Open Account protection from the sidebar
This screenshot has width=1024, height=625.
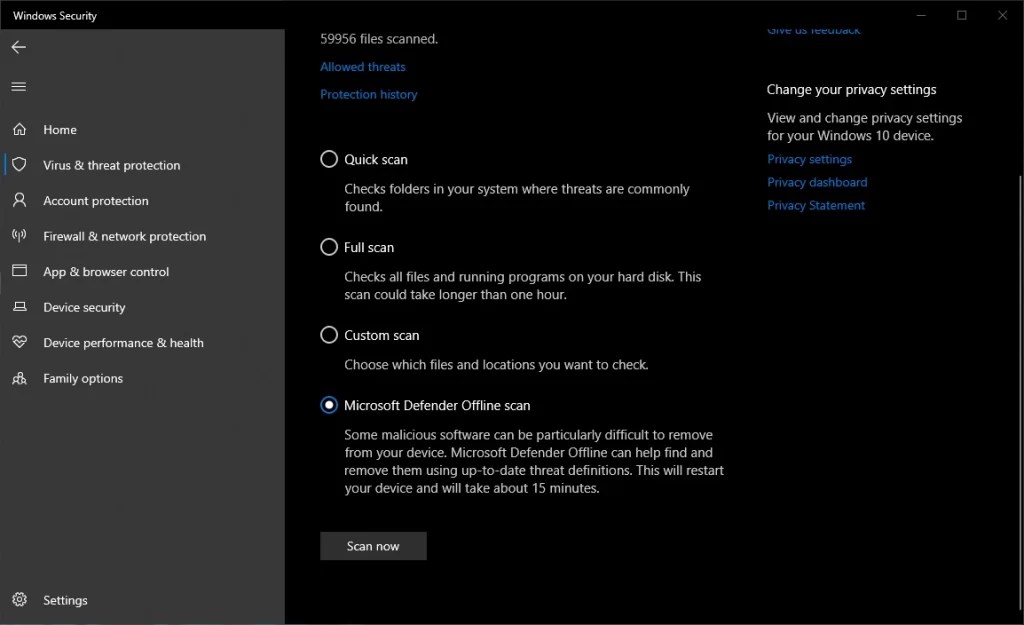tap(19, 200)
